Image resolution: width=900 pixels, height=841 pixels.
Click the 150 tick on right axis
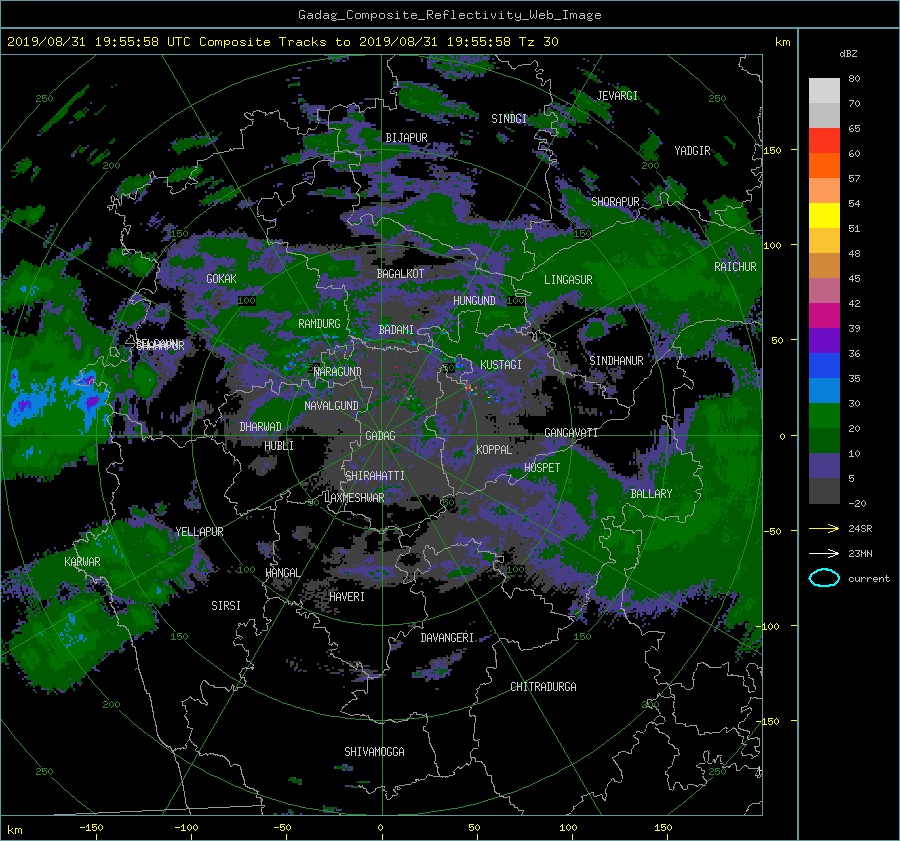[773, 150]
